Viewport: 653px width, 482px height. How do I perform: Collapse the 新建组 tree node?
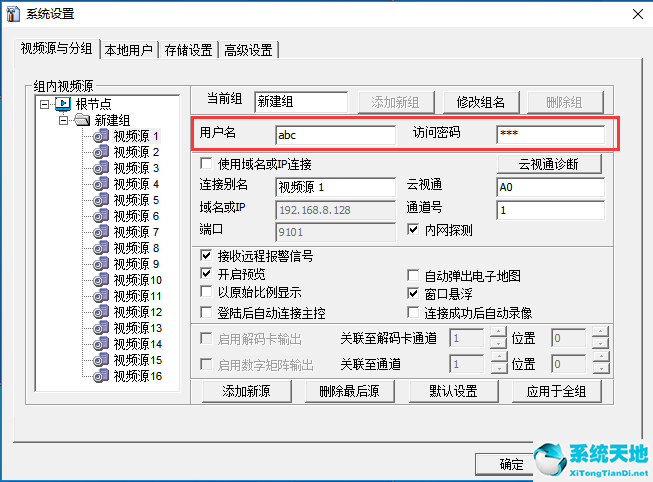[63, 120]
